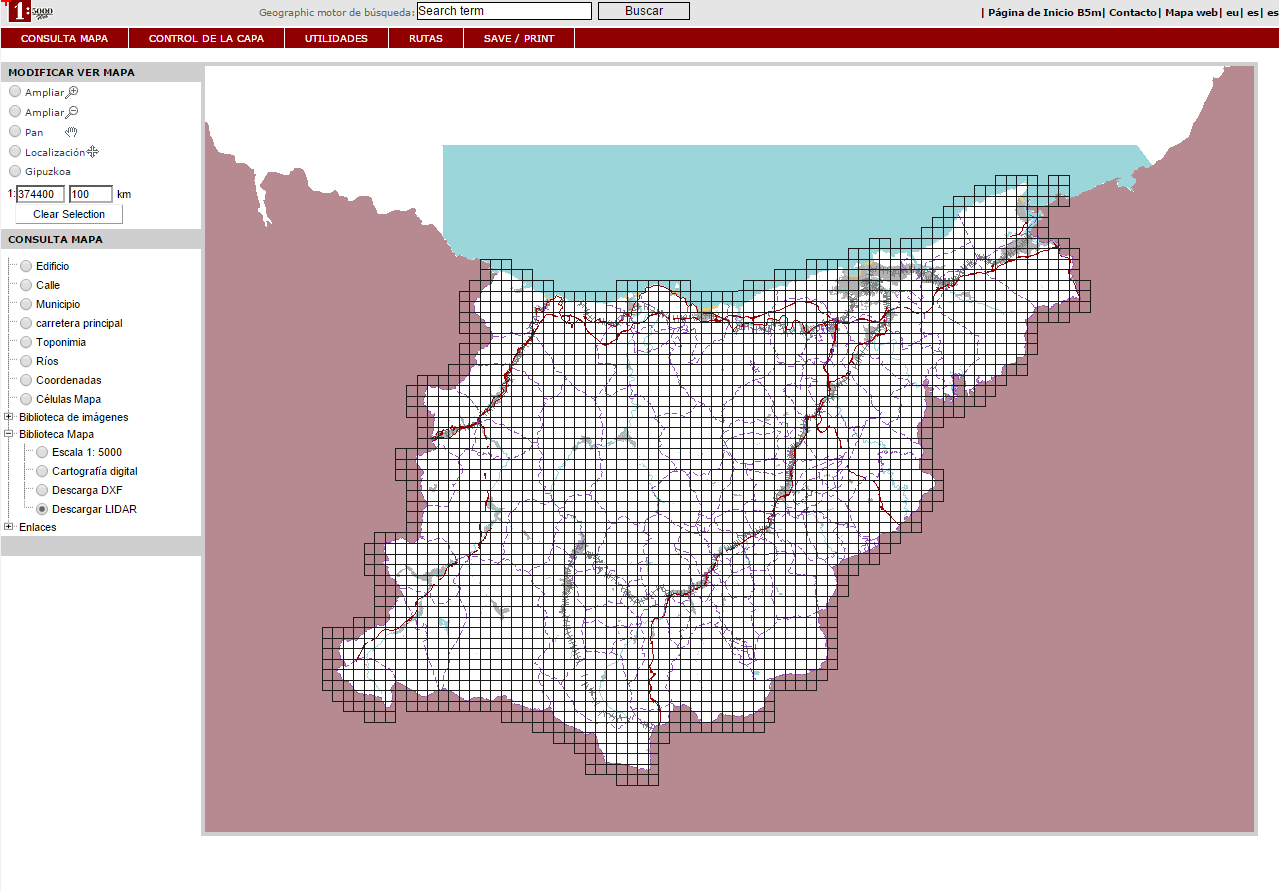Click the zoom-in magnifier icon
This screenshot has width=1279, height=891.
click(72, 91)
